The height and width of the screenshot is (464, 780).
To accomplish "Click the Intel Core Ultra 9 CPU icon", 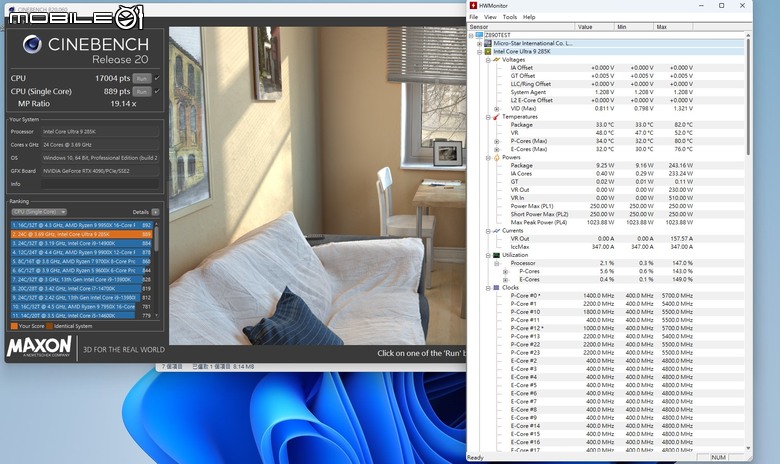I will [x=488, y=51].
